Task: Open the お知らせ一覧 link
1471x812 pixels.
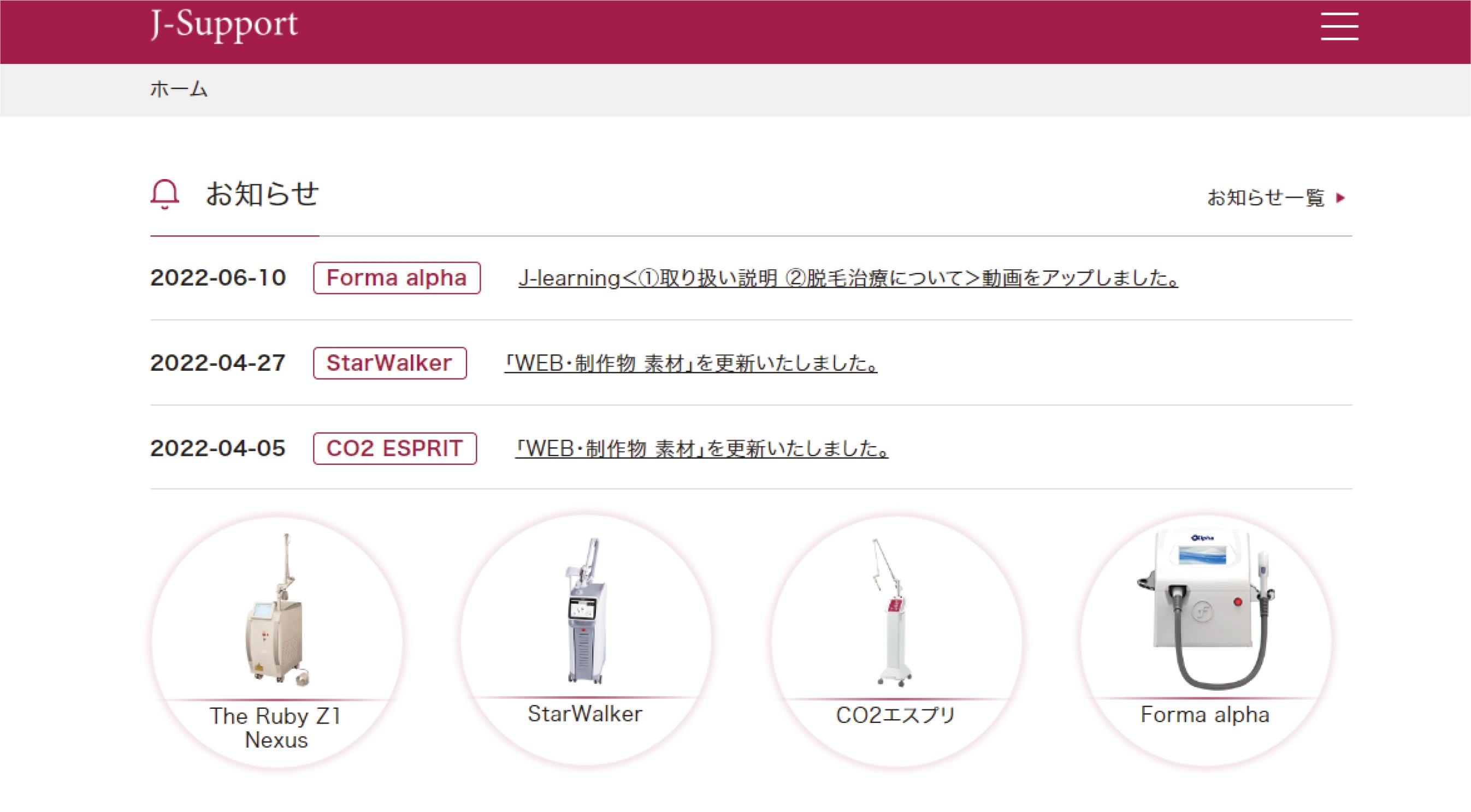Action: click(x=1266, y=198)
